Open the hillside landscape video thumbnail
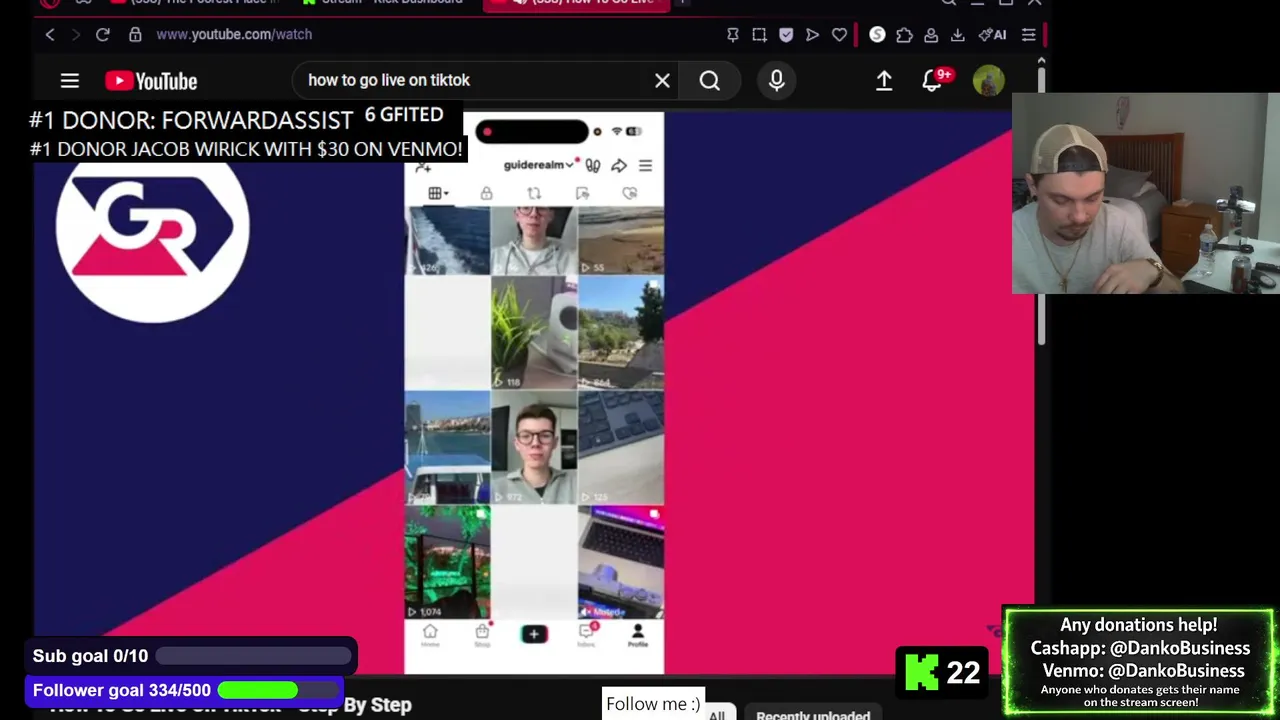 (x=621, y=333)
